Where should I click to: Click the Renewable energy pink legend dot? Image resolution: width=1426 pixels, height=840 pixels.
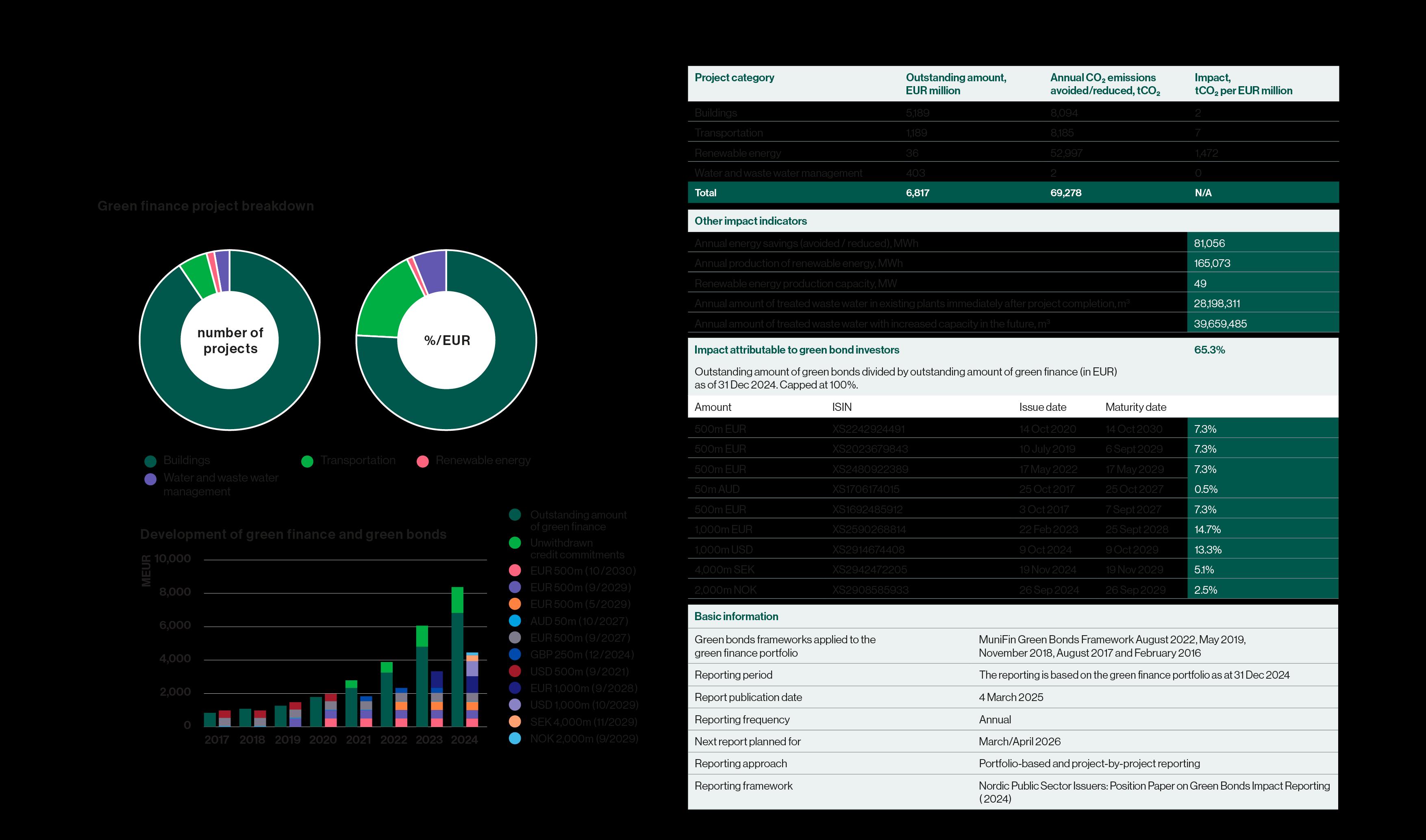pos(422,461)
